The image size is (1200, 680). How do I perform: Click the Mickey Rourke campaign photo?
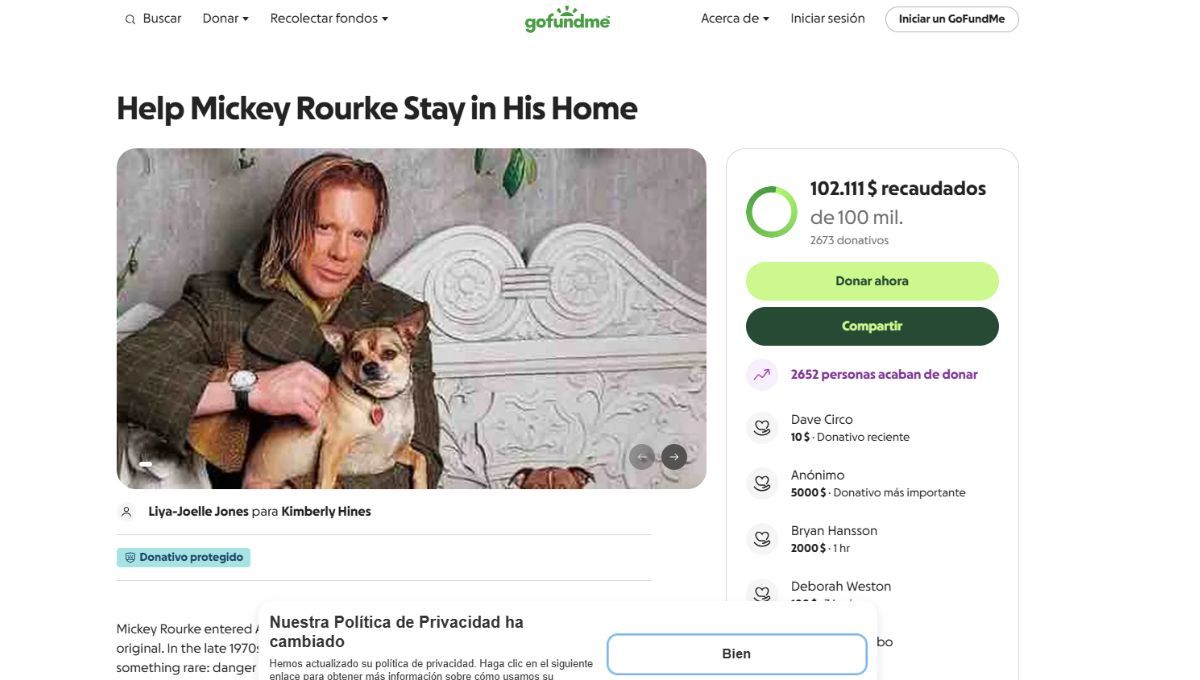[411, 318]
